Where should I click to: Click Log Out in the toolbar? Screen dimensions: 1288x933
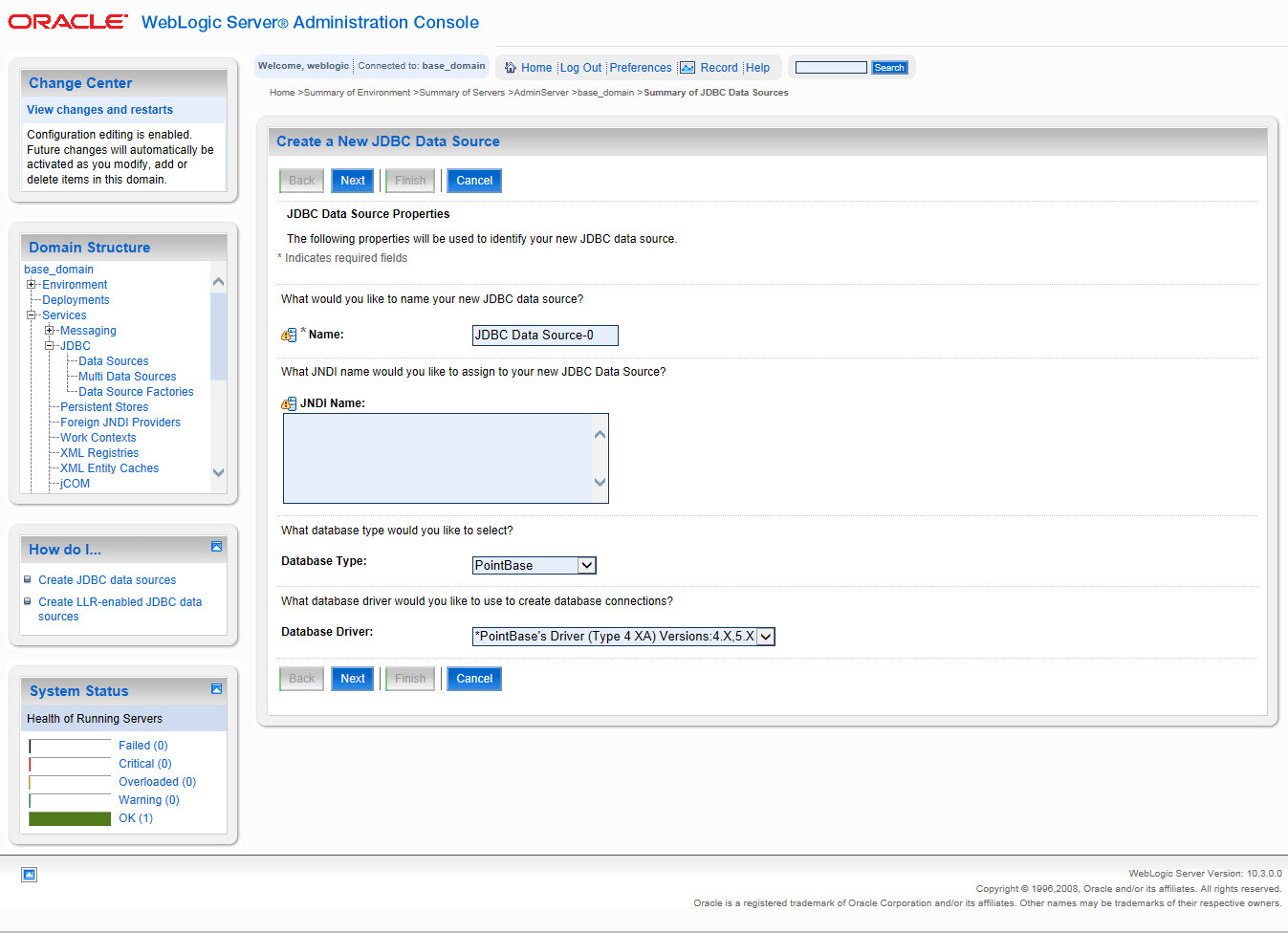pos(580,68)
